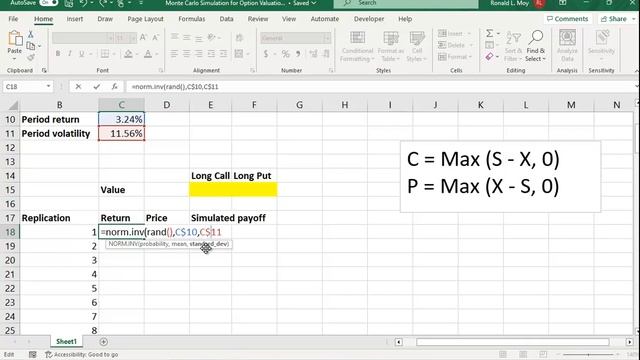Switch to the Page Layout tab
Screen dimensions: 640x360
145,19
